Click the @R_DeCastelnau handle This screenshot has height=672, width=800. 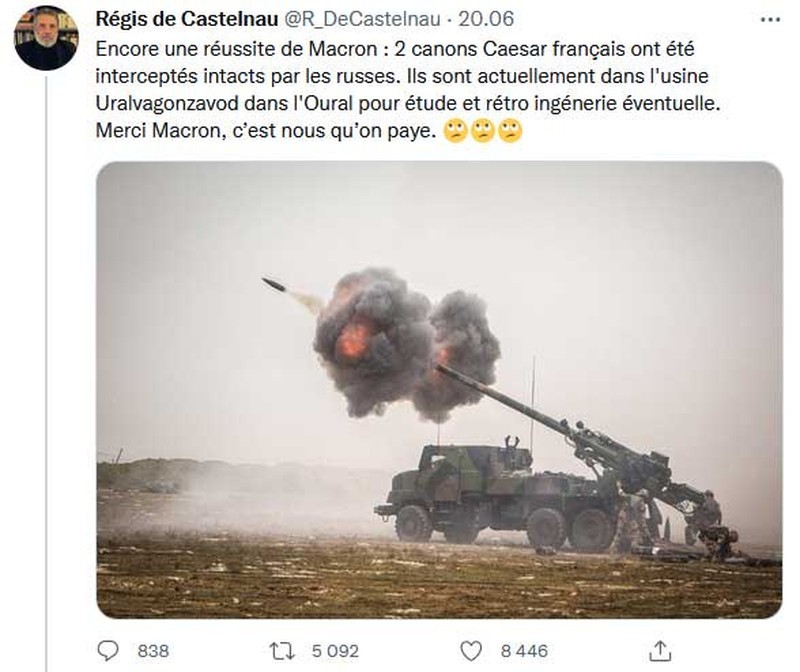coord(350,19)
